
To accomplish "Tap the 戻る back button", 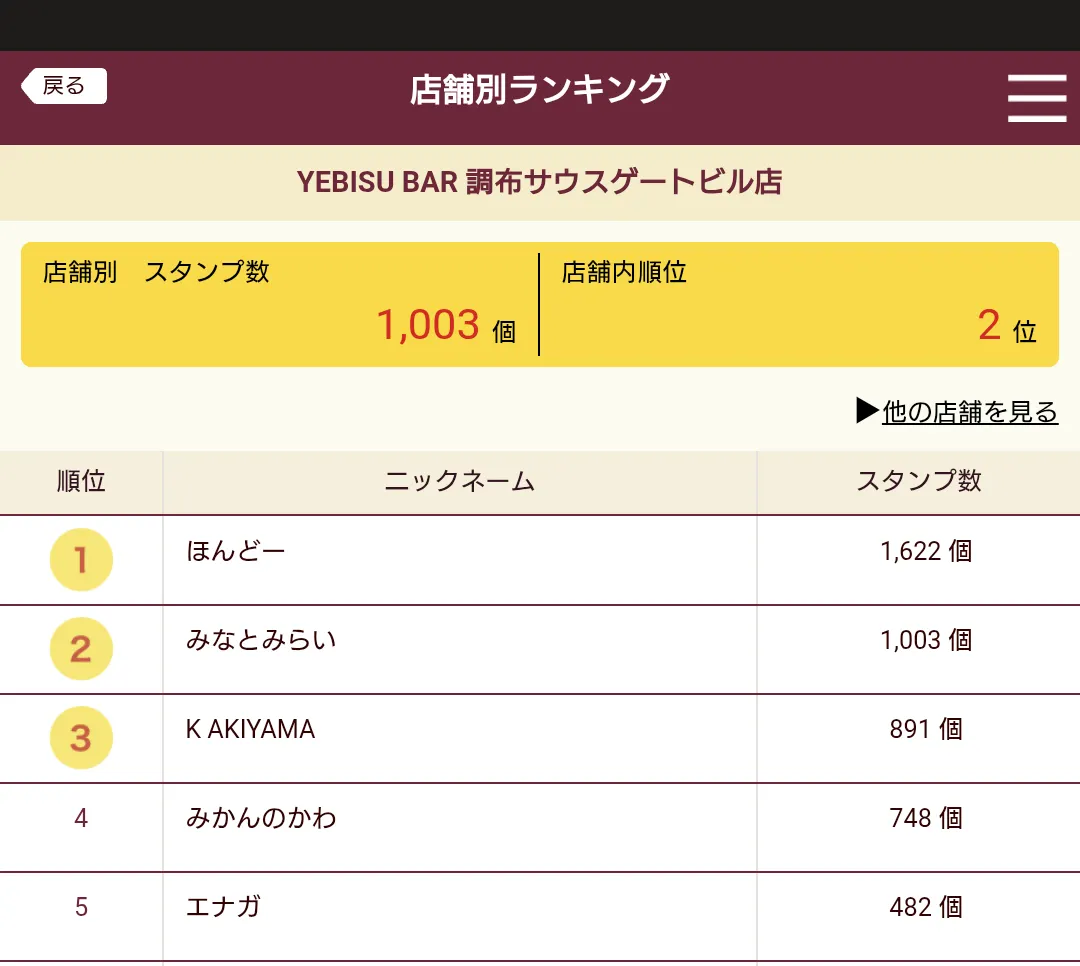I will pos(64,86).
